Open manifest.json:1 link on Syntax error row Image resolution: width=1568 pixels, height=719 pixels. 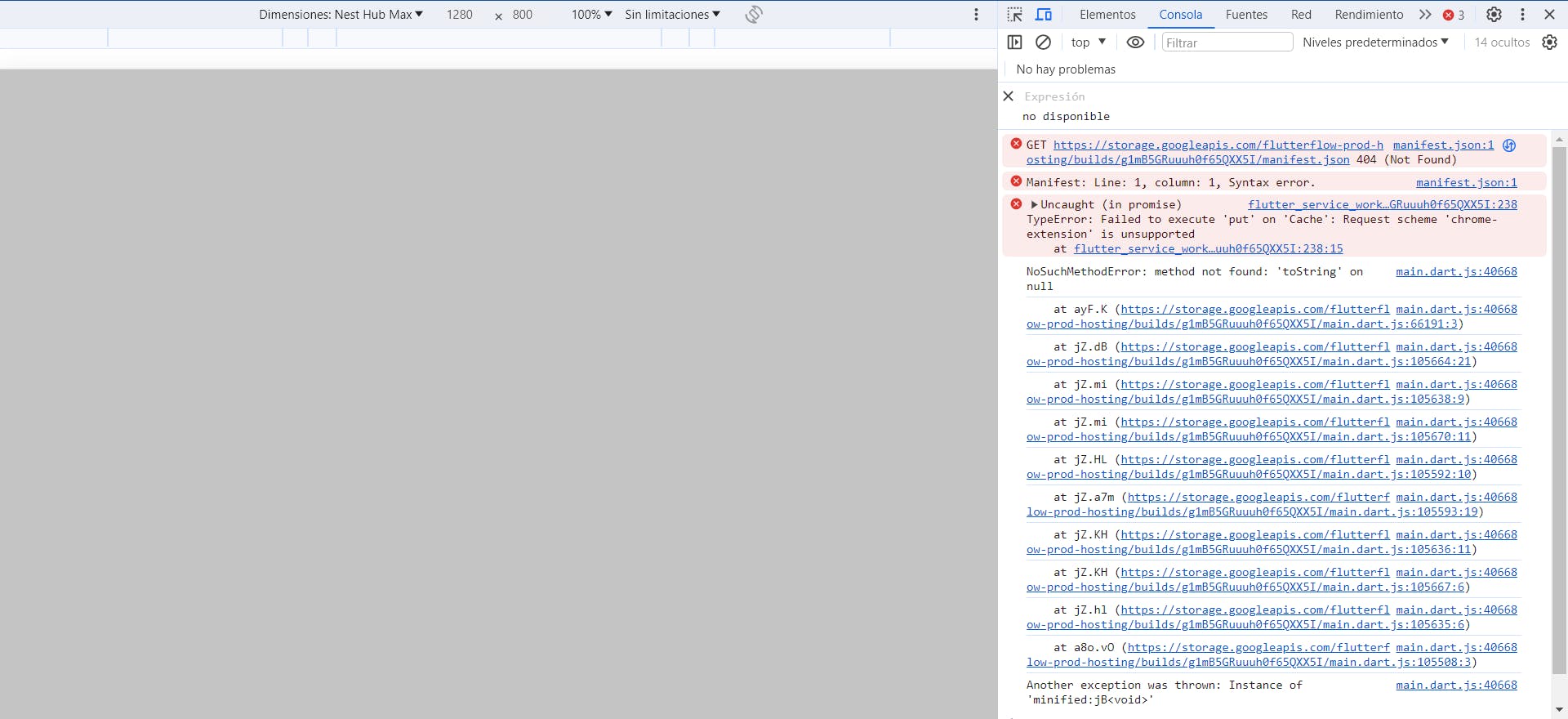[1466, 183]
